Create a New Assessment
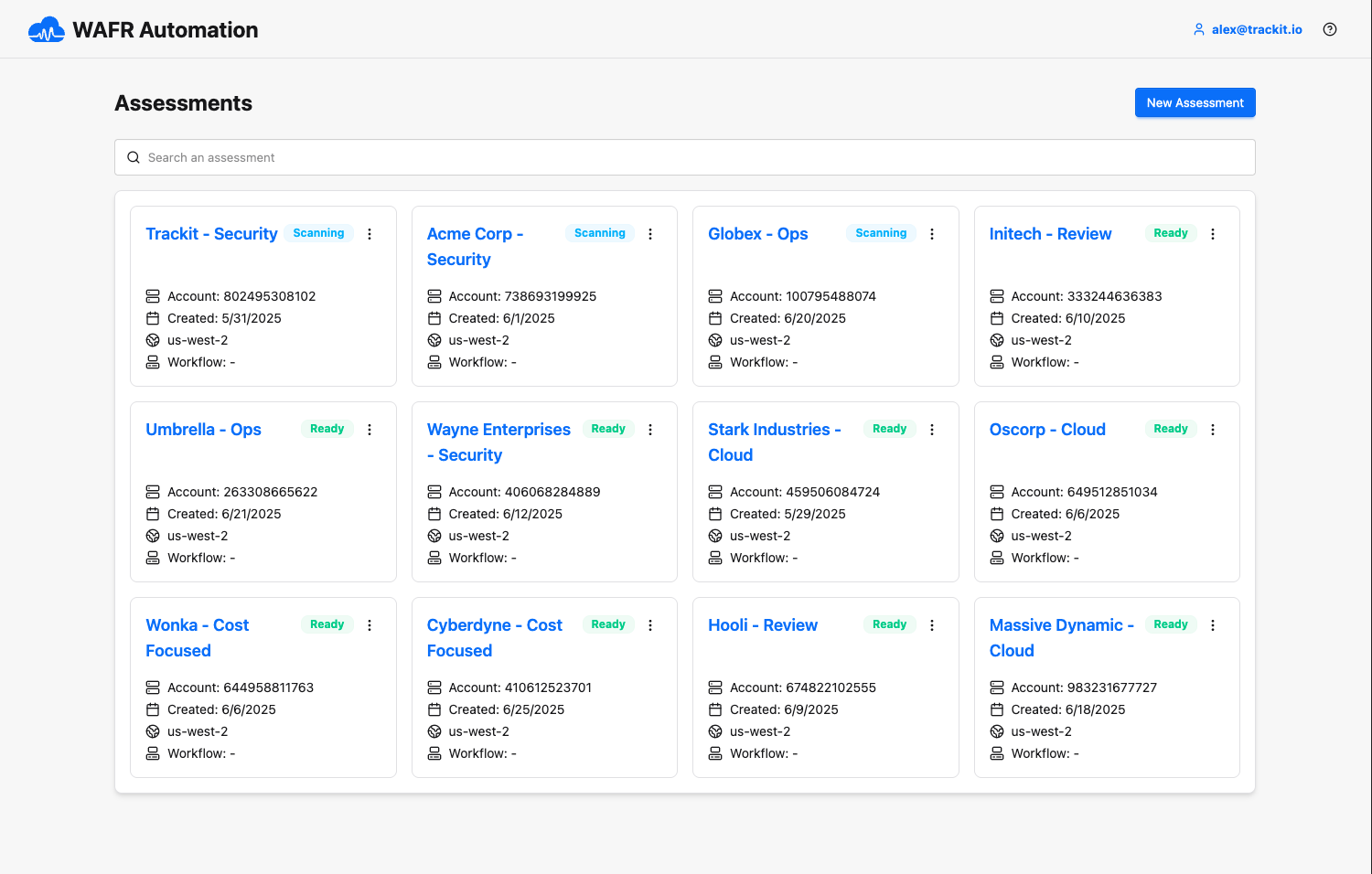This screenshot has width=1372, height=874. (x=1195, y=102)
